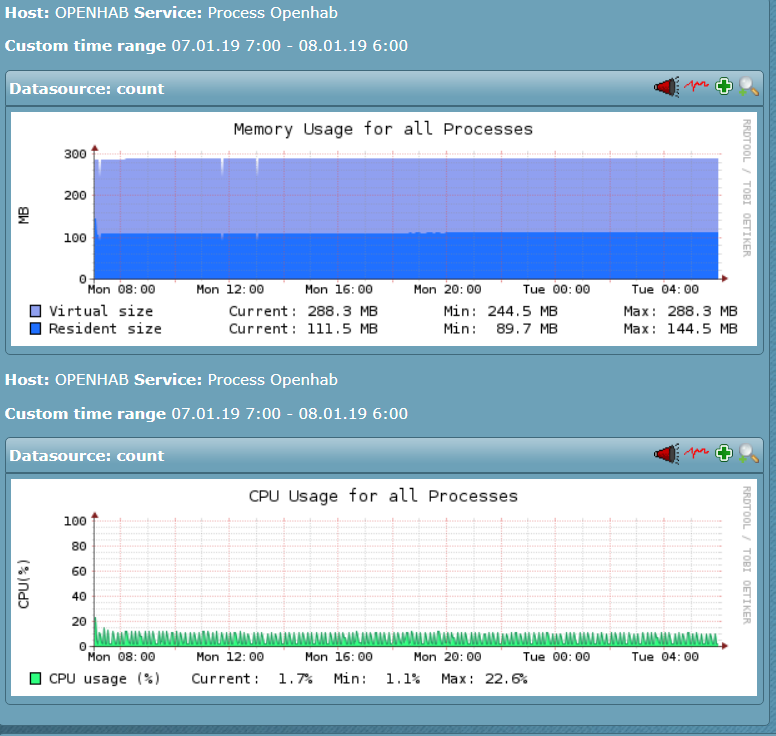Click the Host: OPENHAB header above CPU panel

[171, 380]
